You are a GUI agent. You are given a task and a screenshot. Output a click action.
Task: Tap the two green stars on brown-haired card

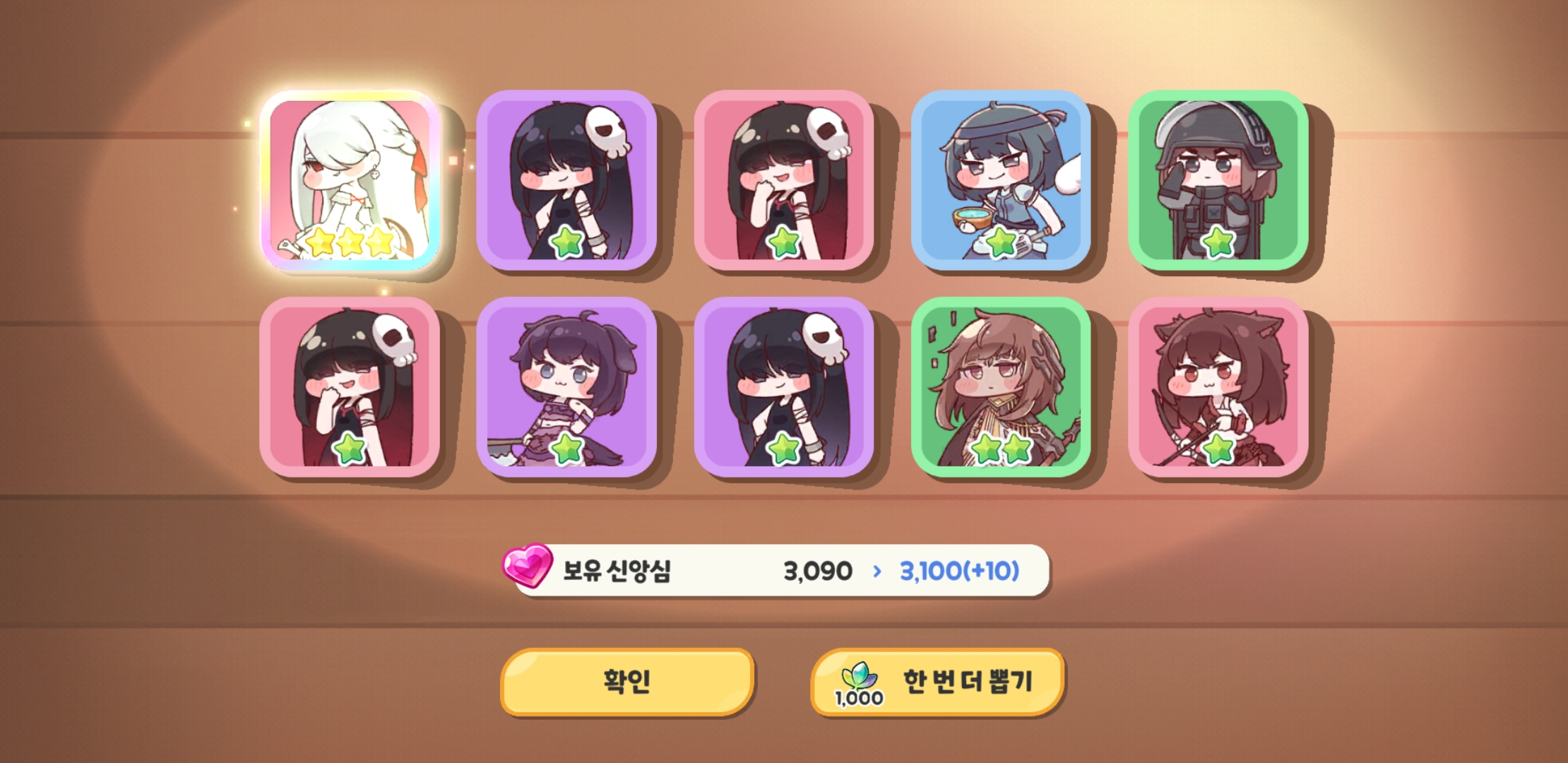click(1001, 449)
